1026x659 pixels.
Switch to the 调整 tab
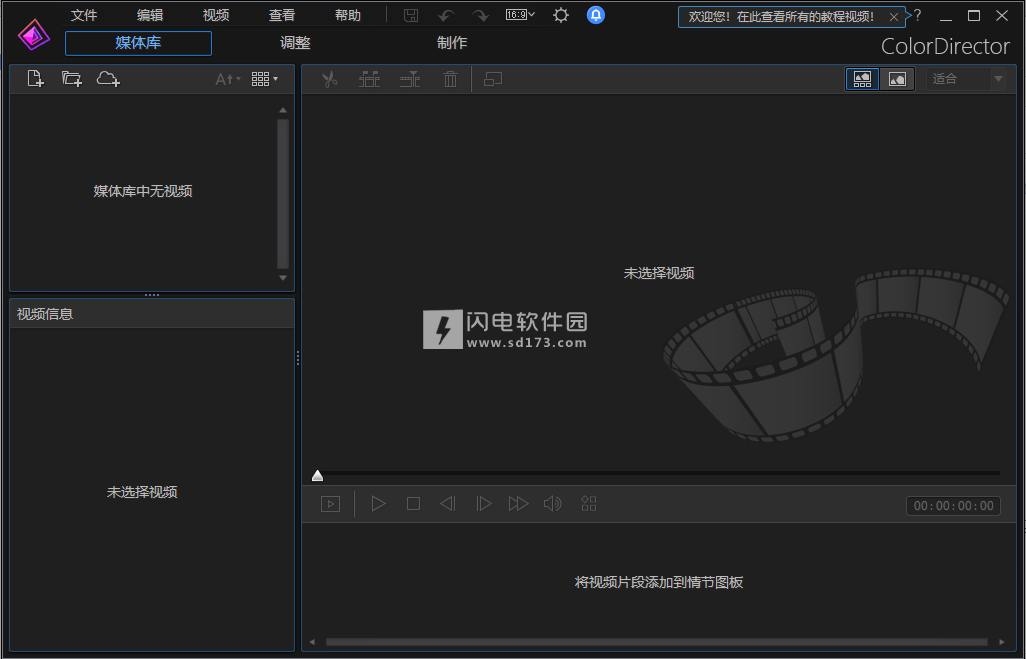pos(295,43)
